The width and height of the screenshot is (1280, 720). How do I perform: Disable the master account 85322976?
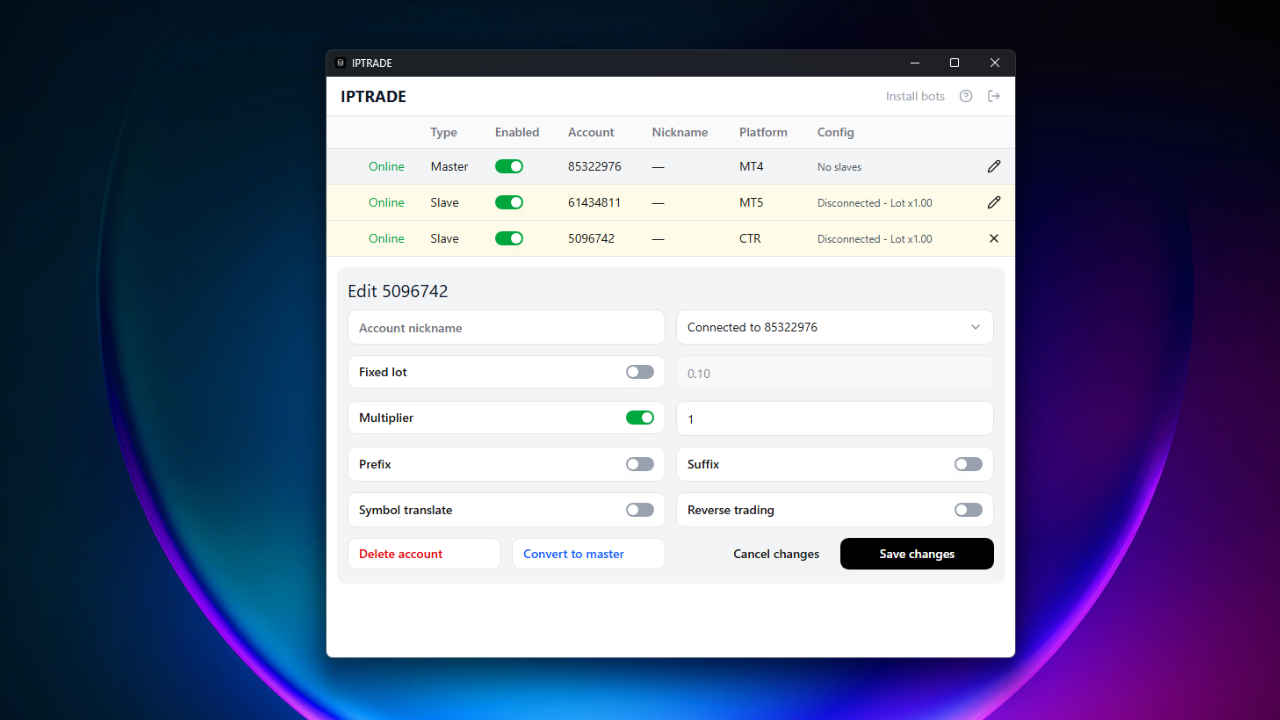point(509,166)
